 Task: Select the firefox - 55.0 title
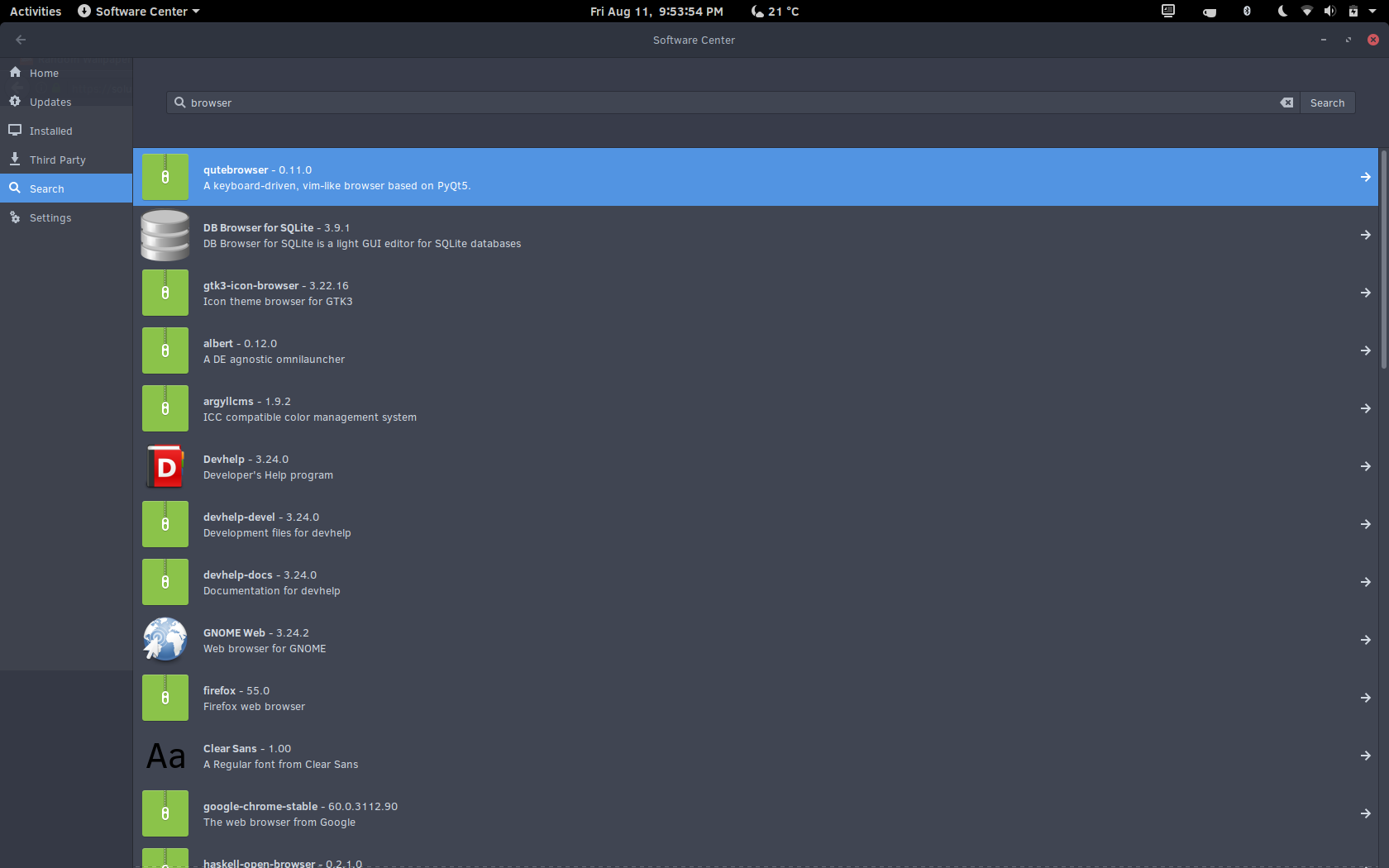236,690
